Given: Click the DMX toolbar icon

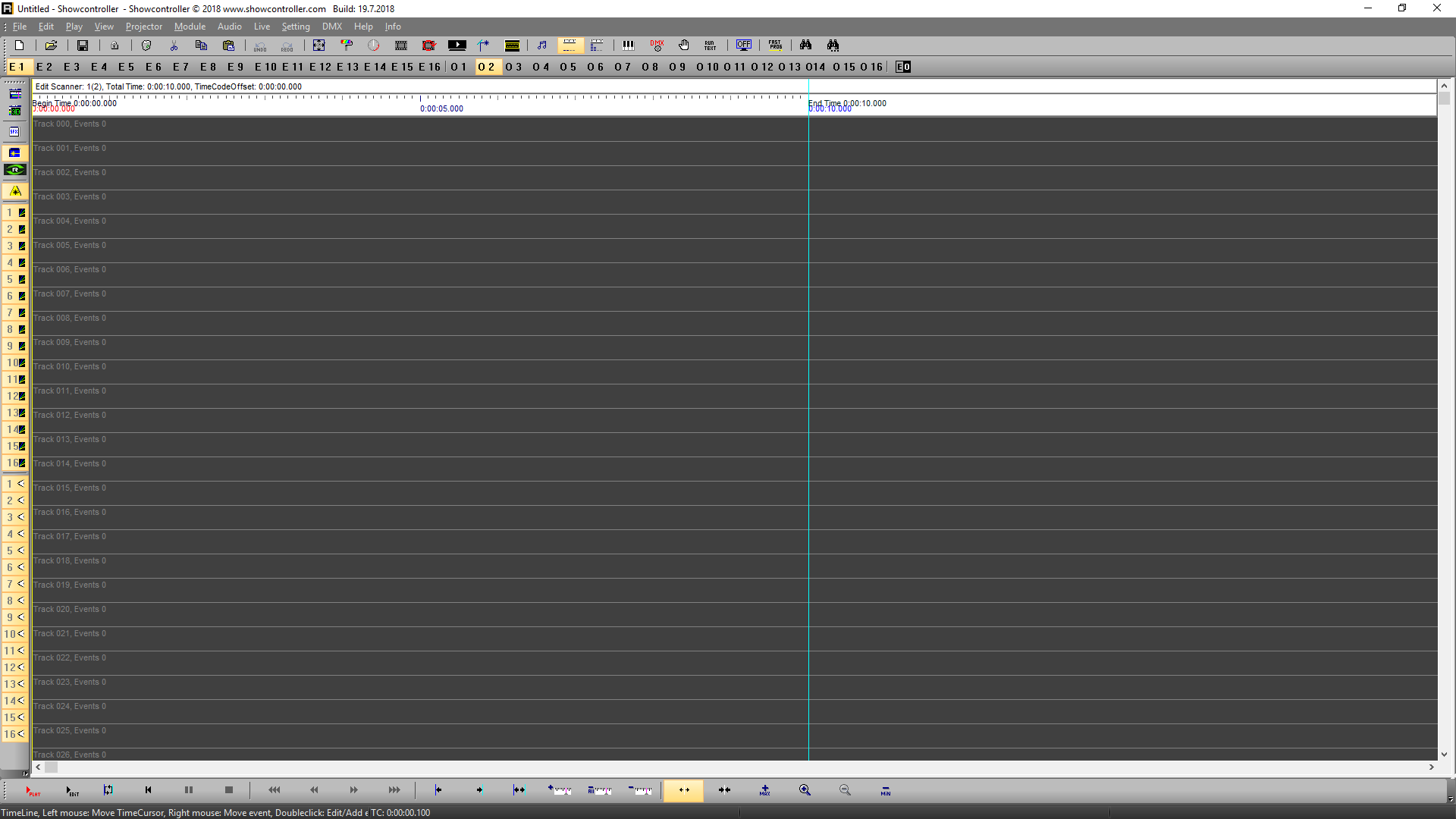Looking at the screenshot, I should (x=657, y=45).
